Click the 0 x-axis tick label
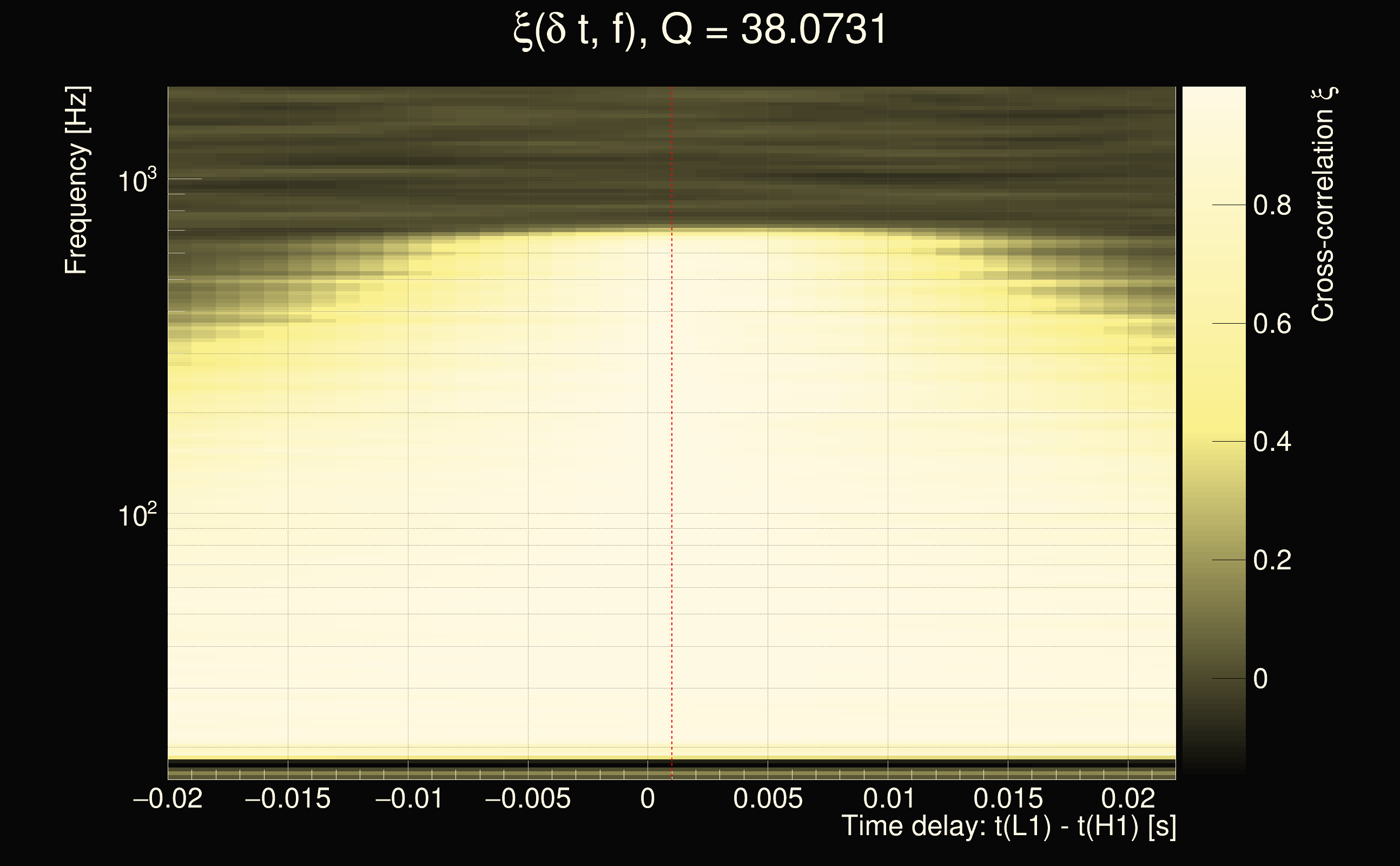Viewport: 1400px width, 866px height. [x=648, y=799]
